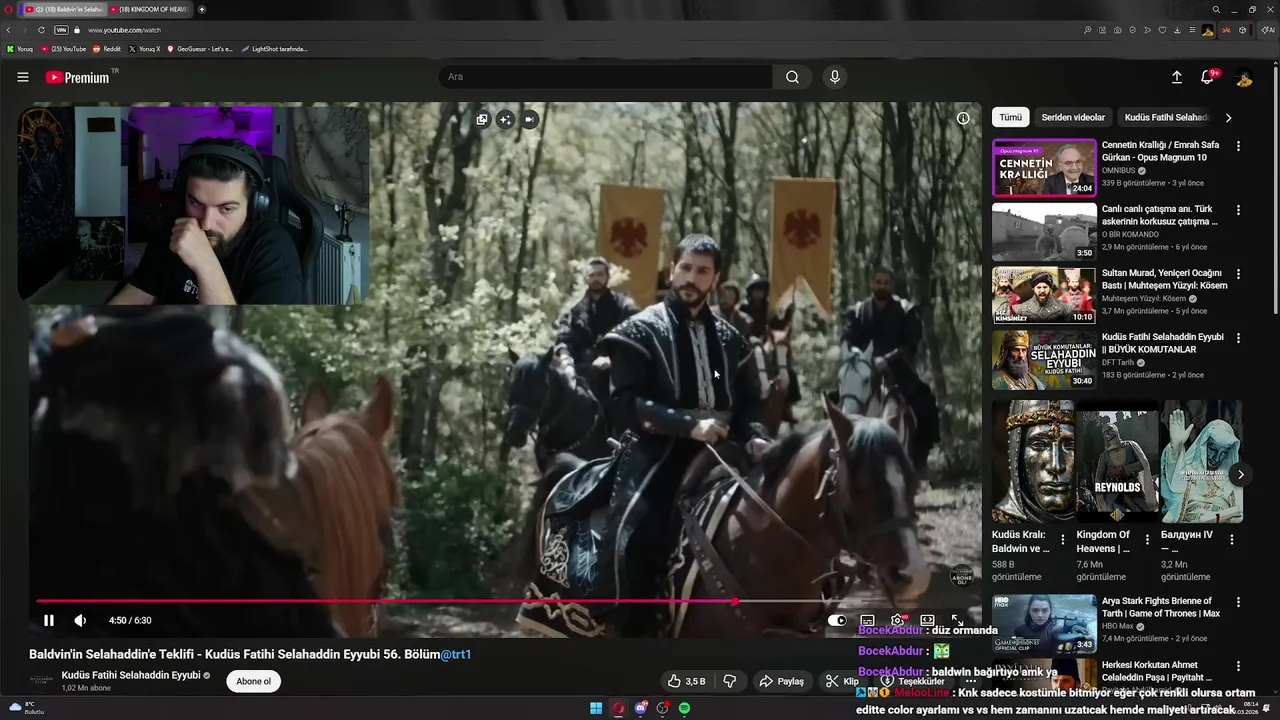Open the YouTube guide hamburger menu
1280x720 pixels.
click(x=23, y=77)
